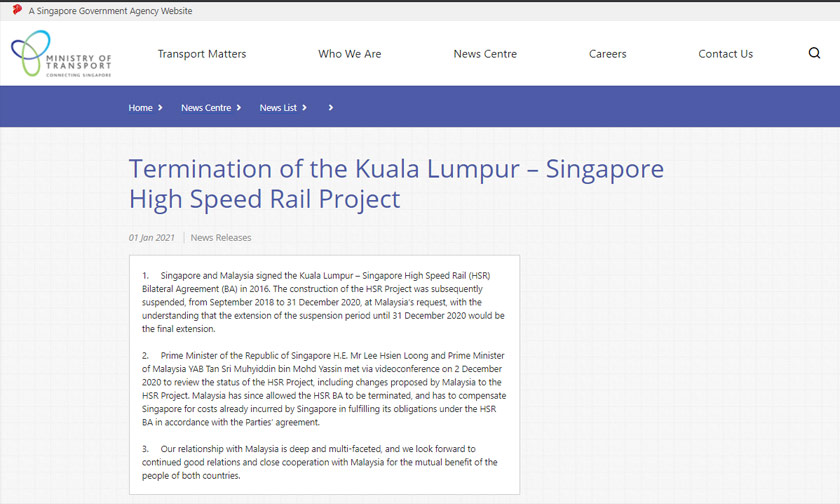Screen dimensions: 840x504
Task: Open the Contact Us page
Action: tap(725, 54)
